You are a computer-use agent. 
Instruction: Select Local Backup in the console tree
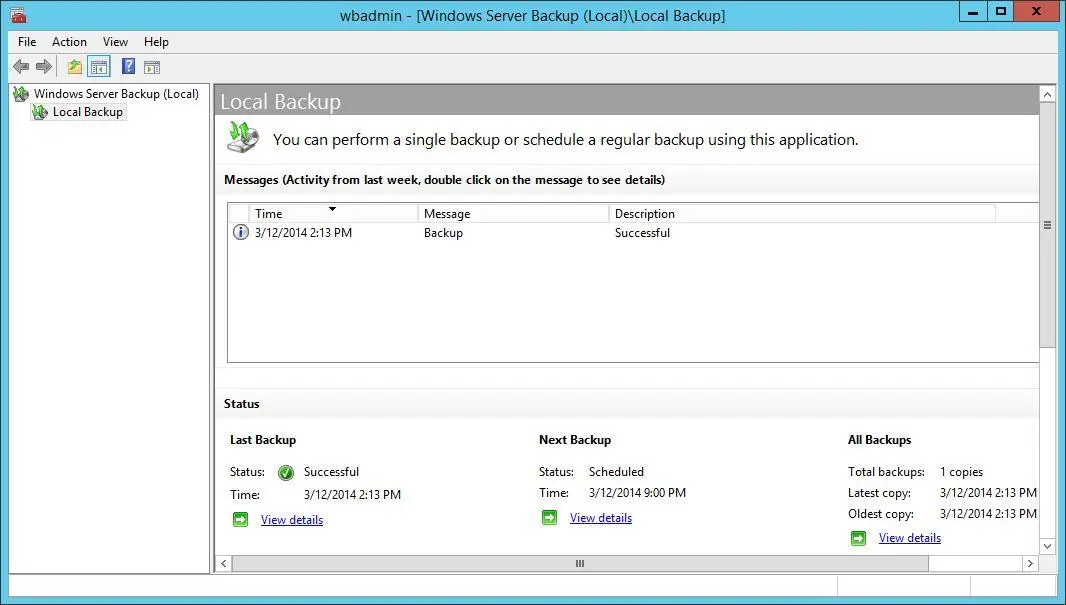pyautogui.click(x=88, y=112)
